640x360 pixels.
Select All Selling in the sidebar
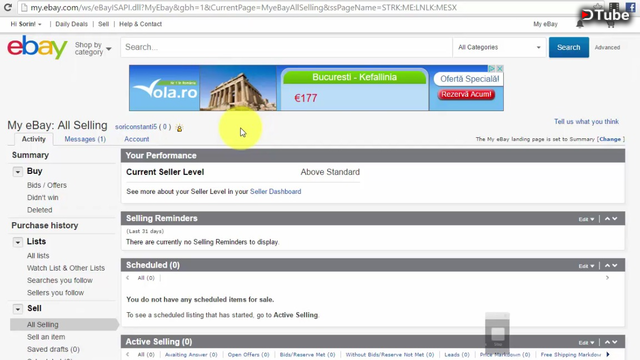[64, 324]
